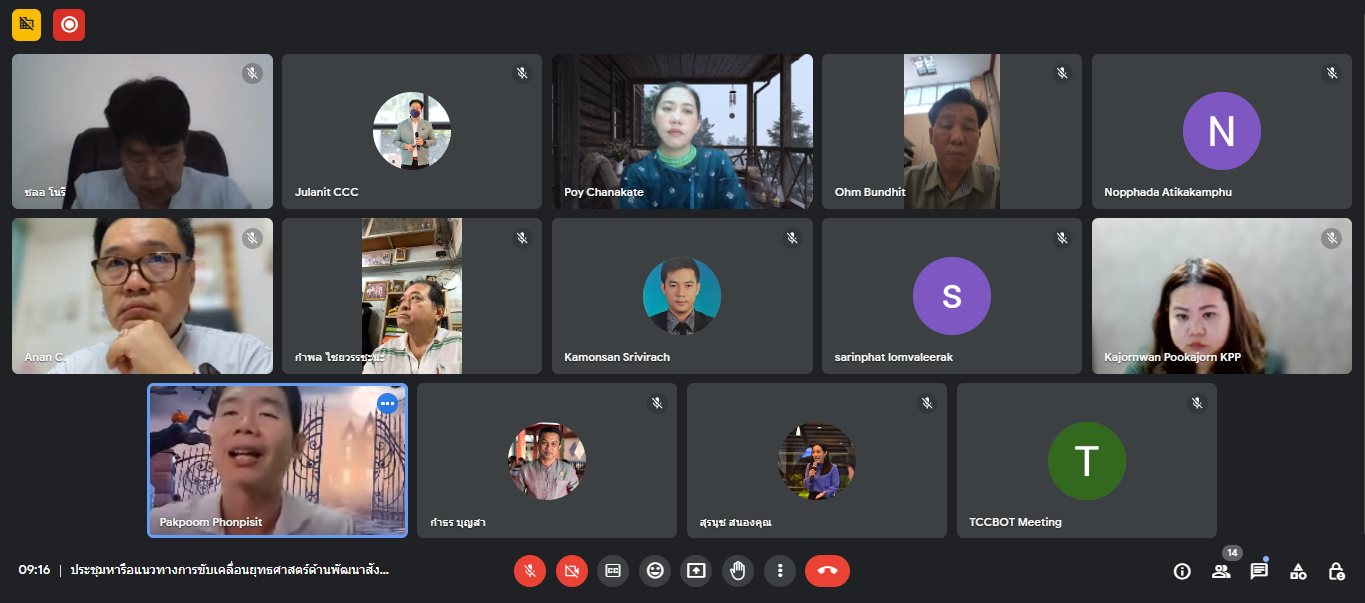The image size is (1365, 603).
Task: Toggle the microphone mute button
Action: [530, 570]
